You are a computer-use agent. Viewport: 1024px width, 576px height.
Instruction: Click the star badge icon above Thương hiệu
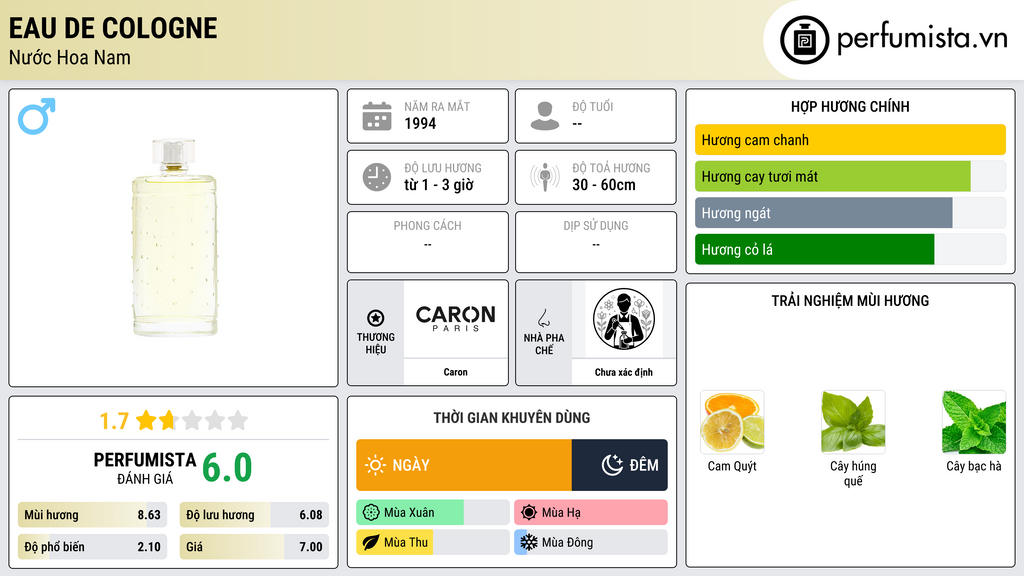376,318
